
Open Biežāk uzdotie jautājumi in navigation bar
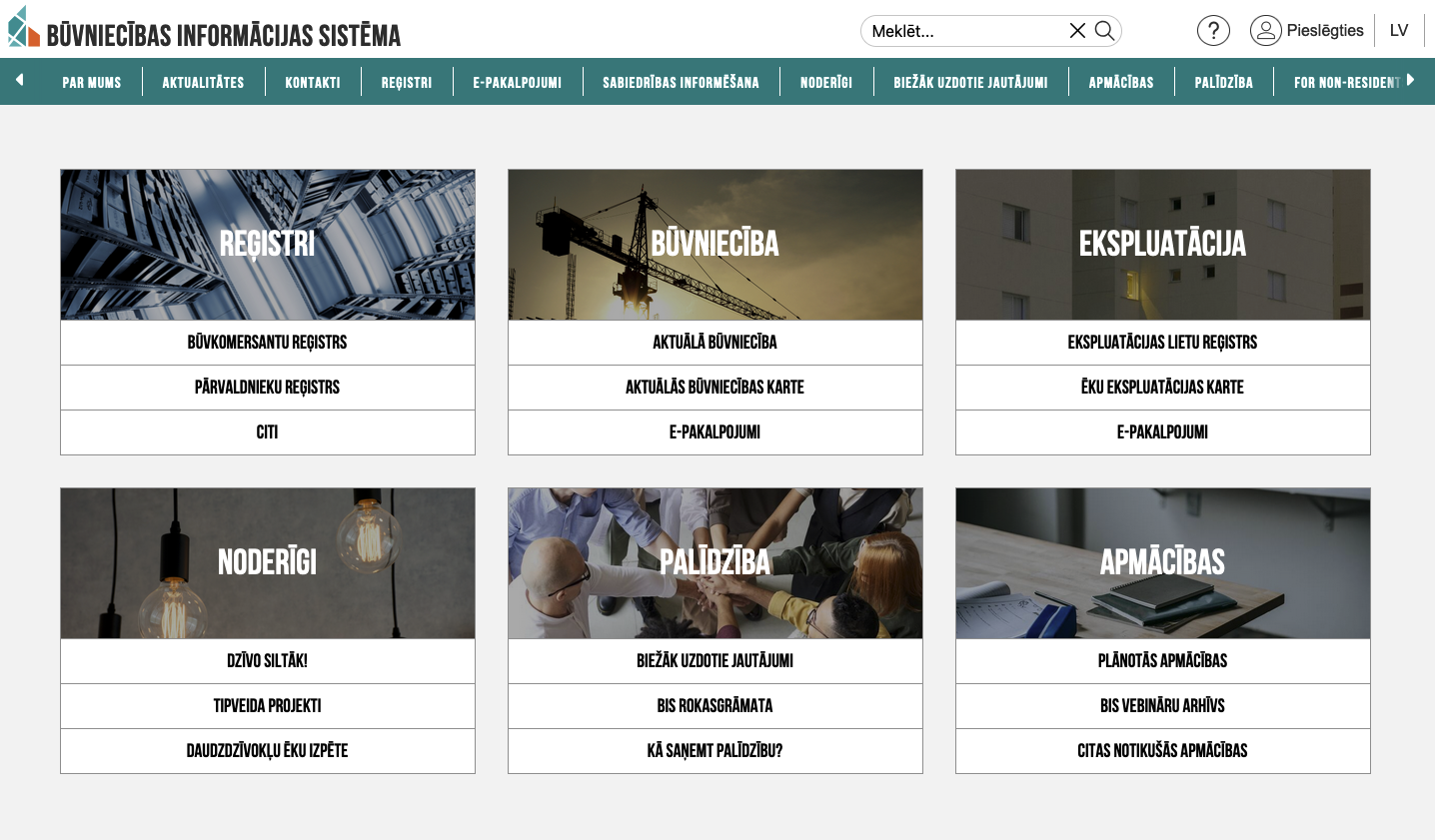pos(971,82)
